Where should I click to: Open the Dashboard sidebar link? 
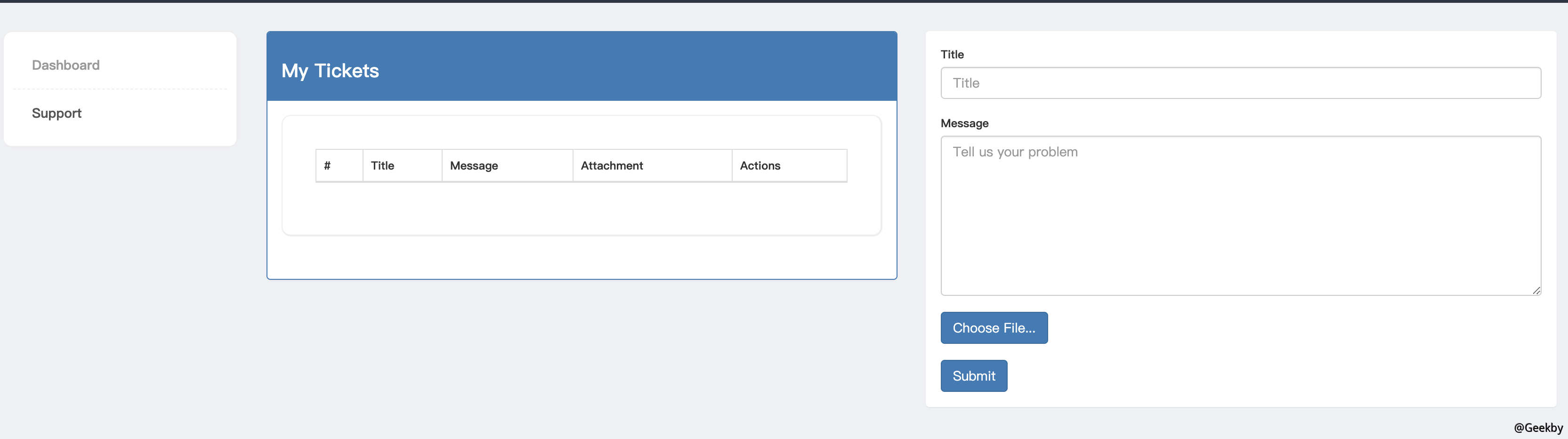tap(66, 65)
